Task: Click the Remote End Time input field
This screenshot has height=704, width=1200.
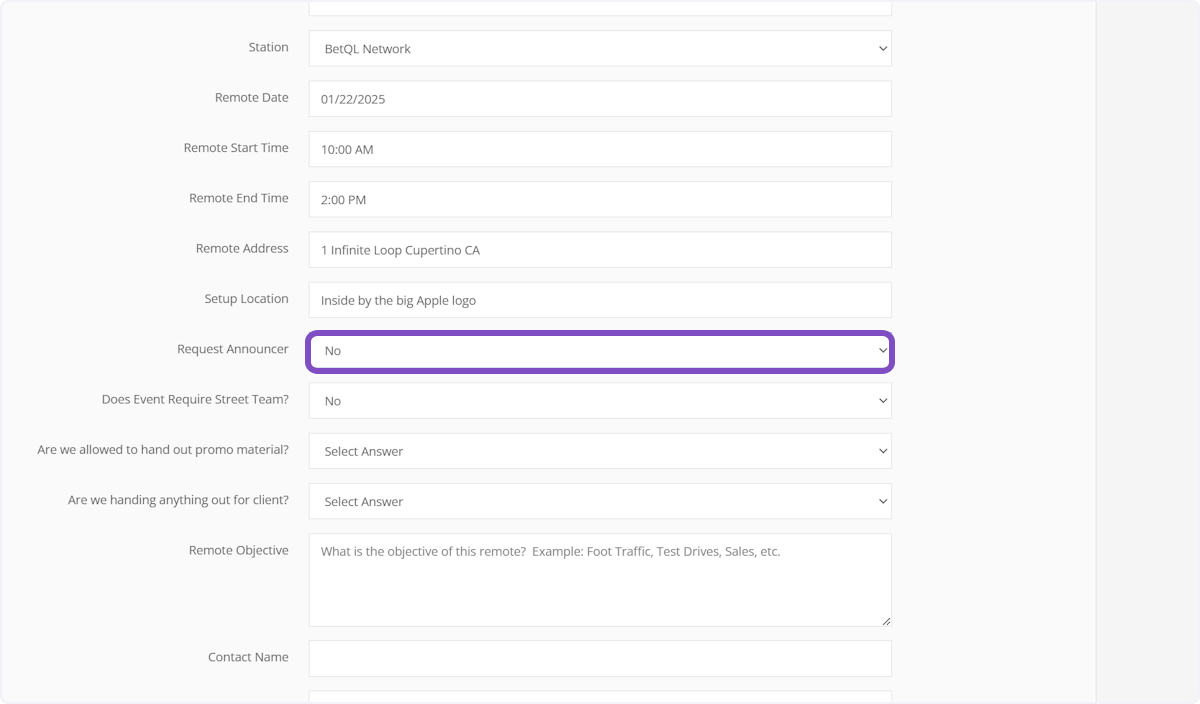Action: coord(599,199)
